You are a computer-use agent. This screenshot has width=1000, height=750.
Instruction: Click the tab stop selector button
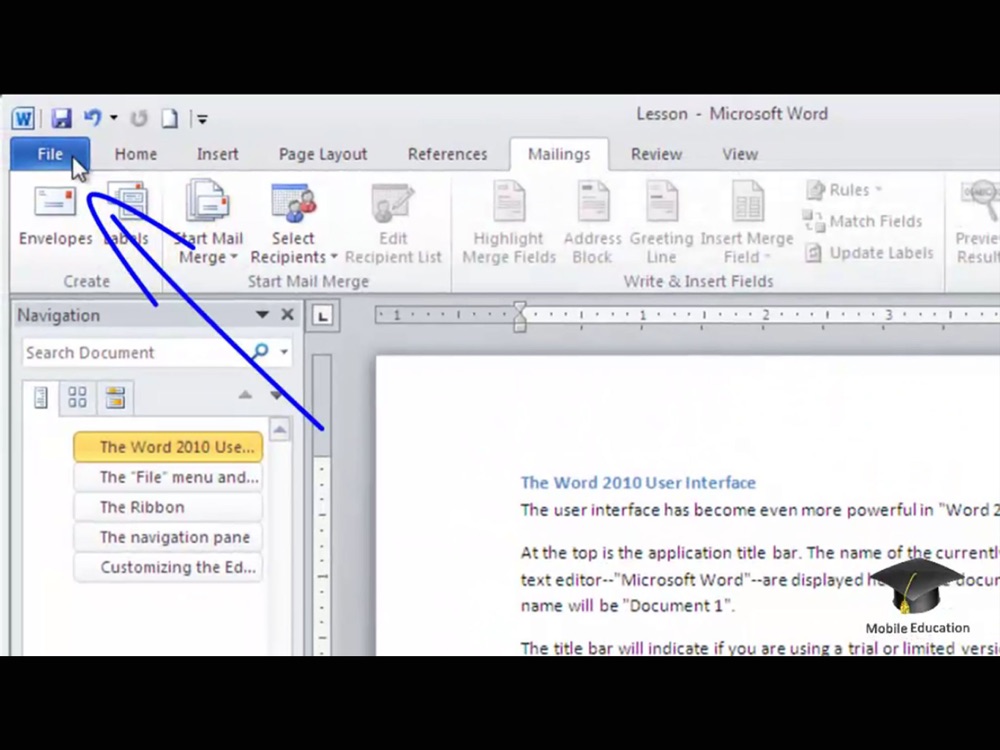[323, 316]
